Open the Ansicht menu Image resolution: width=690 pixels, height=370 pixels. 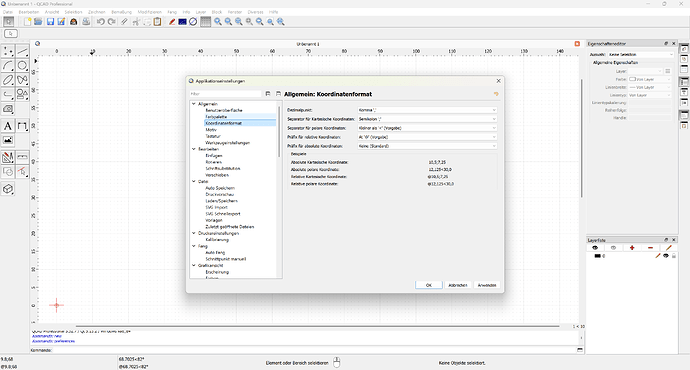pyautogui.click(x=52, y=12)
